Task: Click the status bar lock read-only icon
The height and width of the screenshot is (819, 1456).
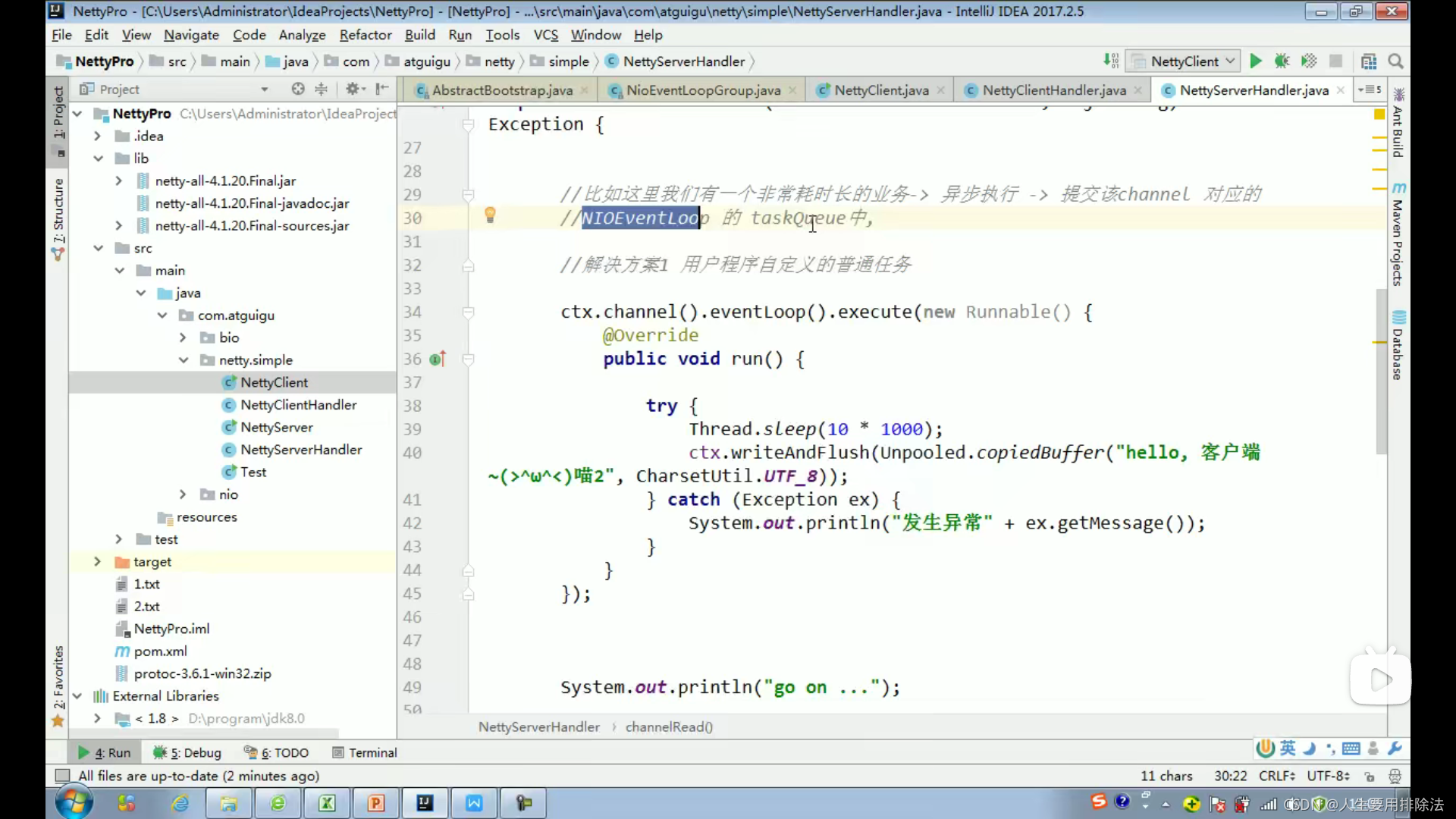Action: click(1370, 776)
